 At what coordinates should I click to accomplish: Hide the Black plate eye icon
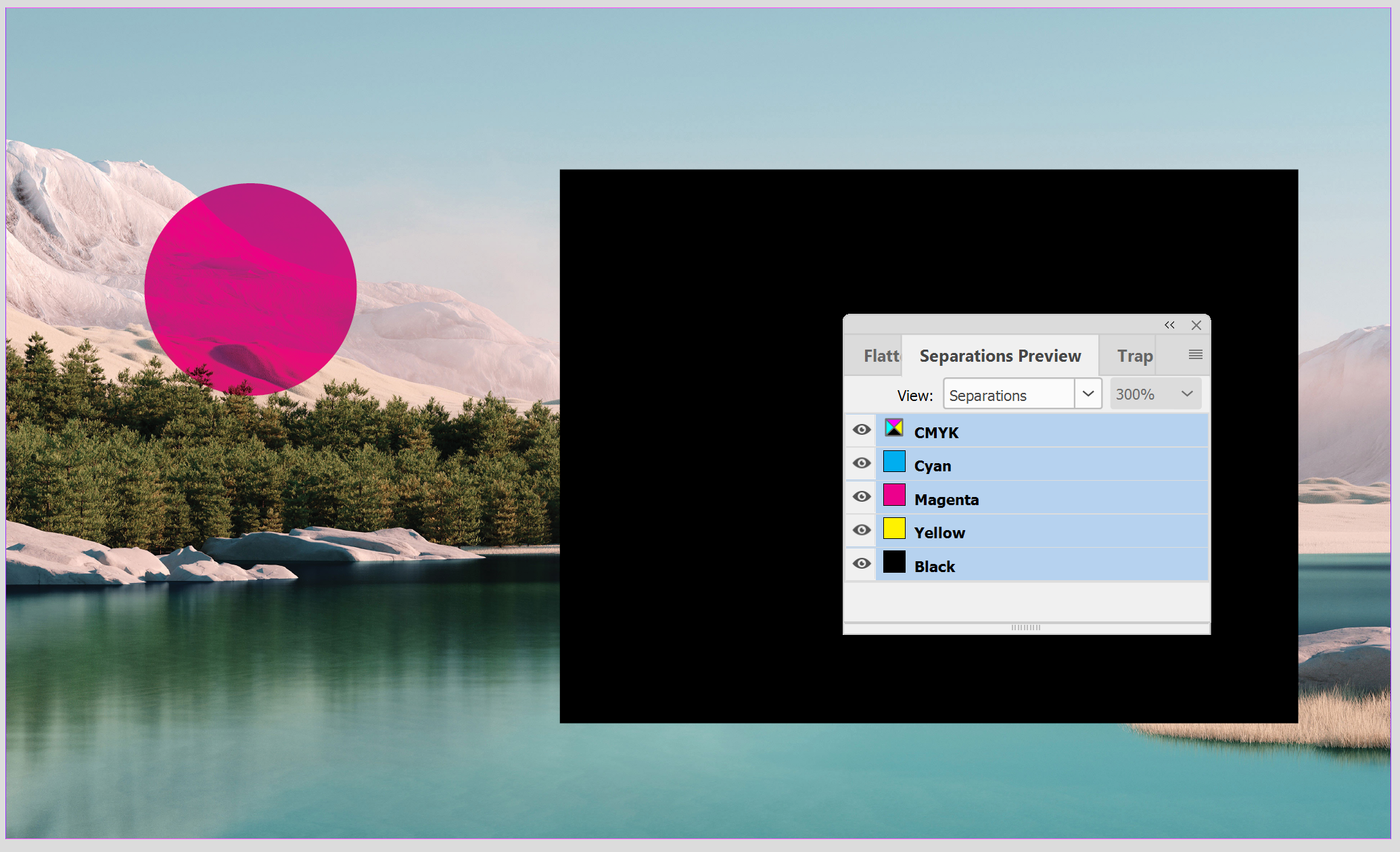pos(862,564)
